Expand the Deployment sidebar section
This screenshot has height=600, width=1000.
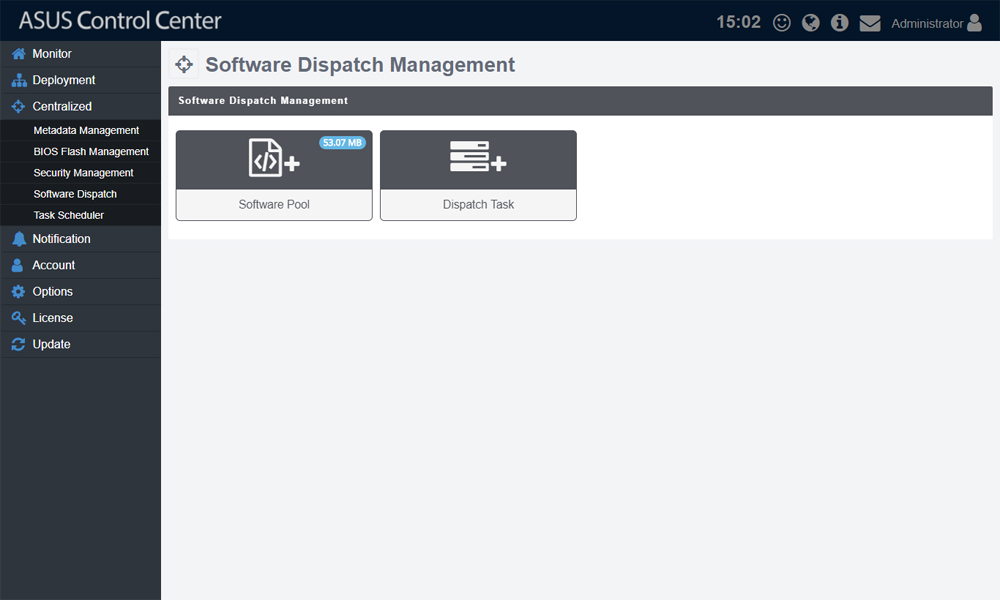click(x=64, y=80)
